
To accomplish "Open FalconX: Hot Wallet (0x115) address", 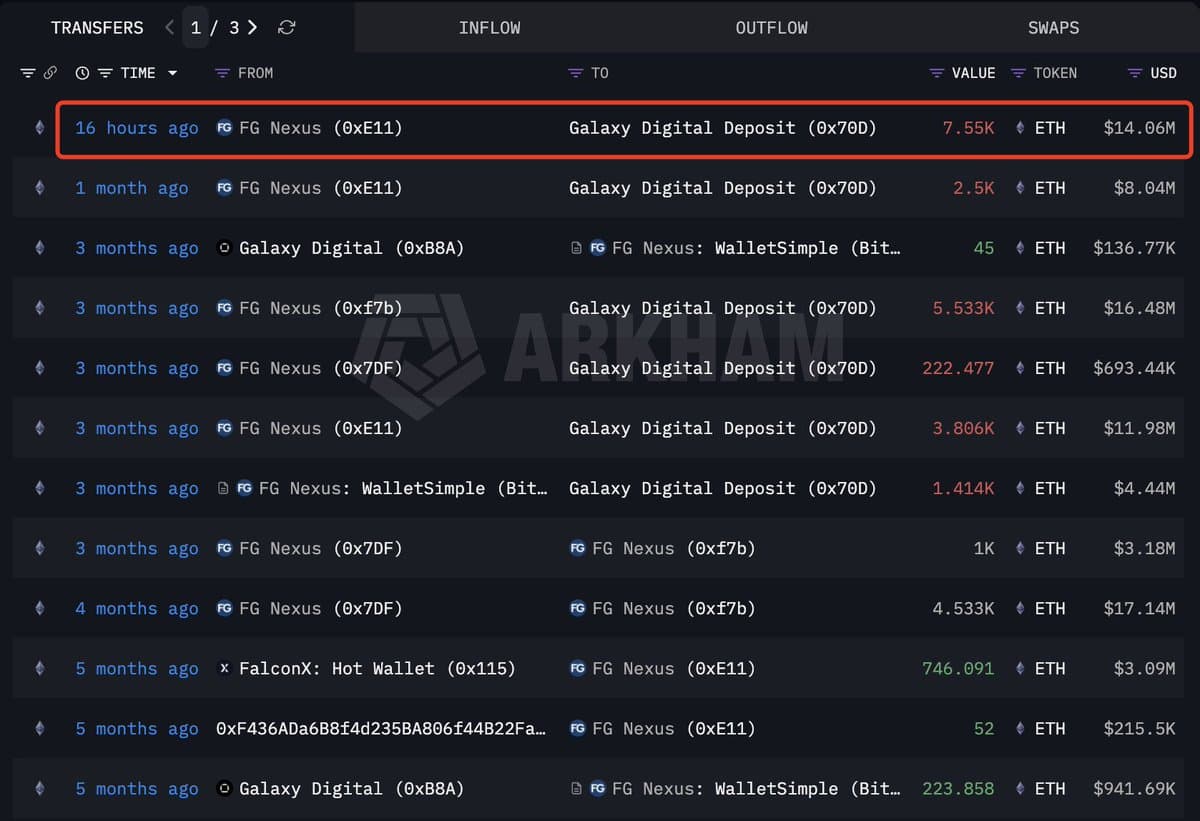I will [x=376, y=668].
